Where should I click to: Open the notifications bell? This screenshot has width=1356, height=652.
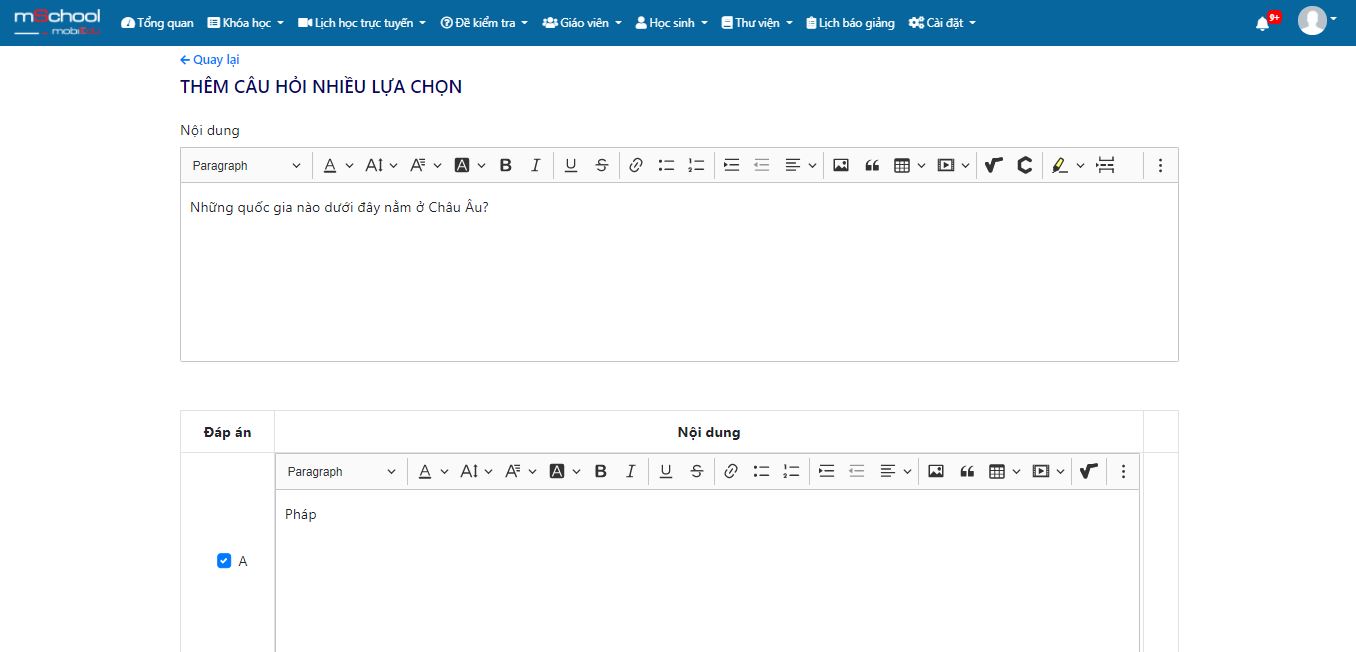point(1263,23)
